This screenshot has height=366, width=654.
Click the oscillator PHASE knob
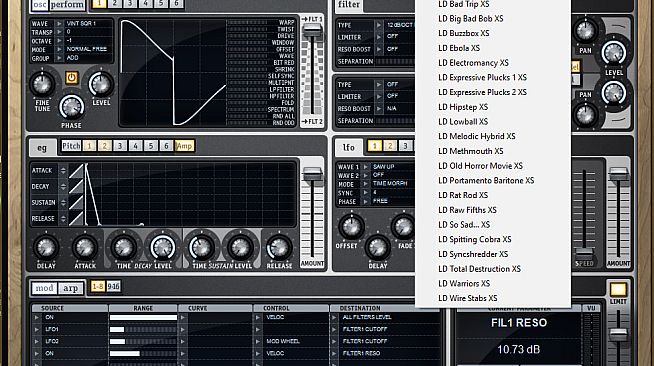click(72, 107)
